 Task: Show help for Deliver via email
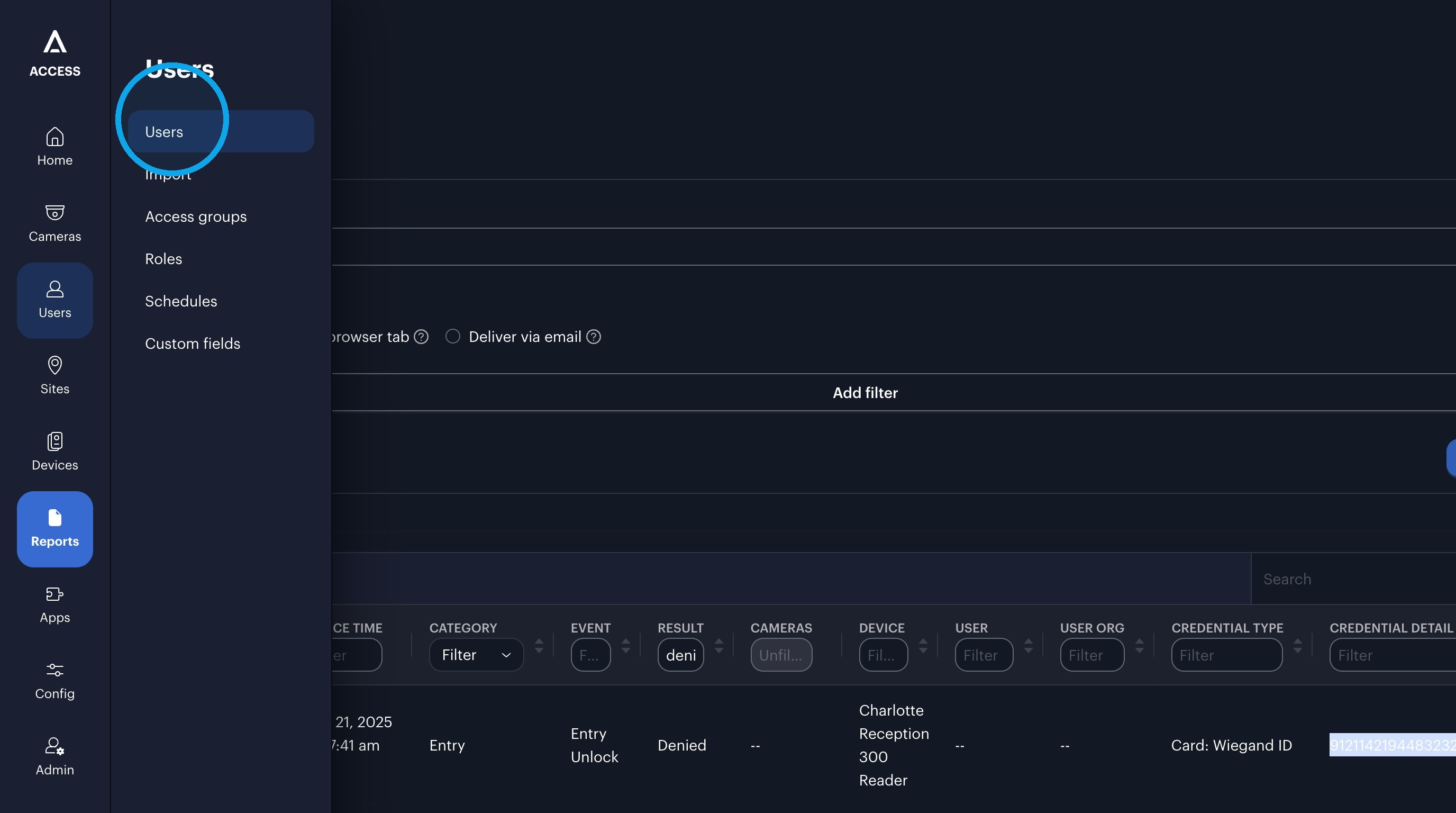594,337
